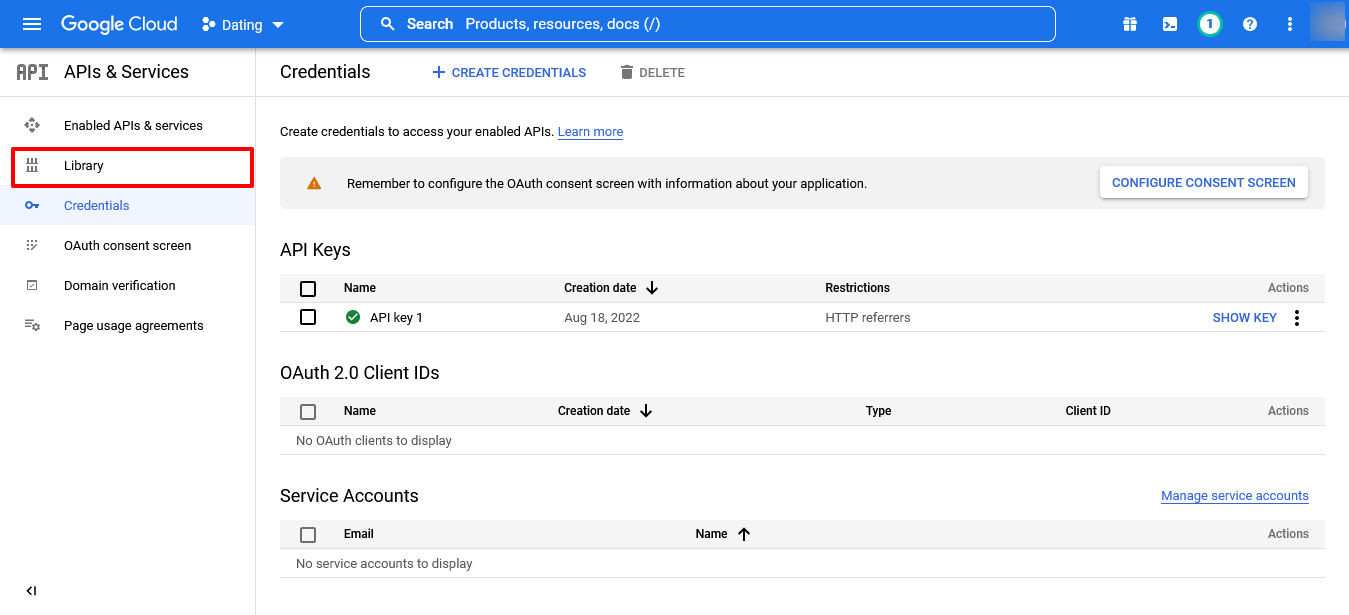
Task: Focus the Search products, resources, docs field
Action: pos(708,24)
